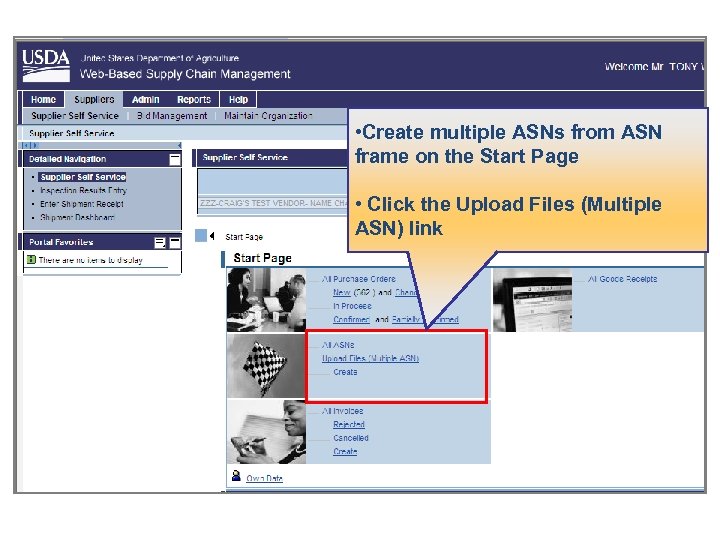Select Supplier Self Service in Detailed Navigation
Viewport: 720px width, 540px height.
[x=83, y=177]
